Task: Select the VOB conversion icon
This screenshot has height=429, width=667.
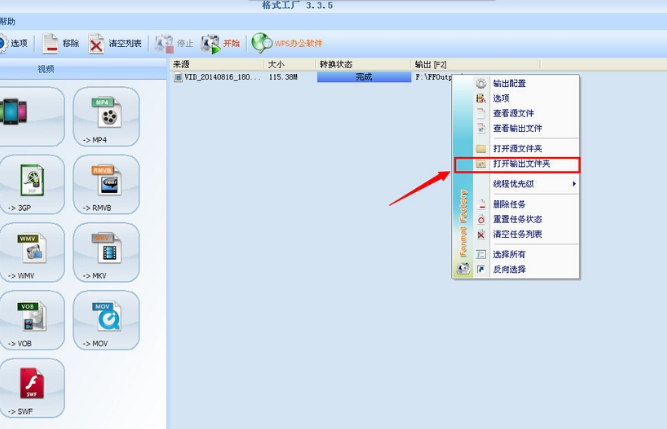Action: pyautogui.click(x=32, y=320)
